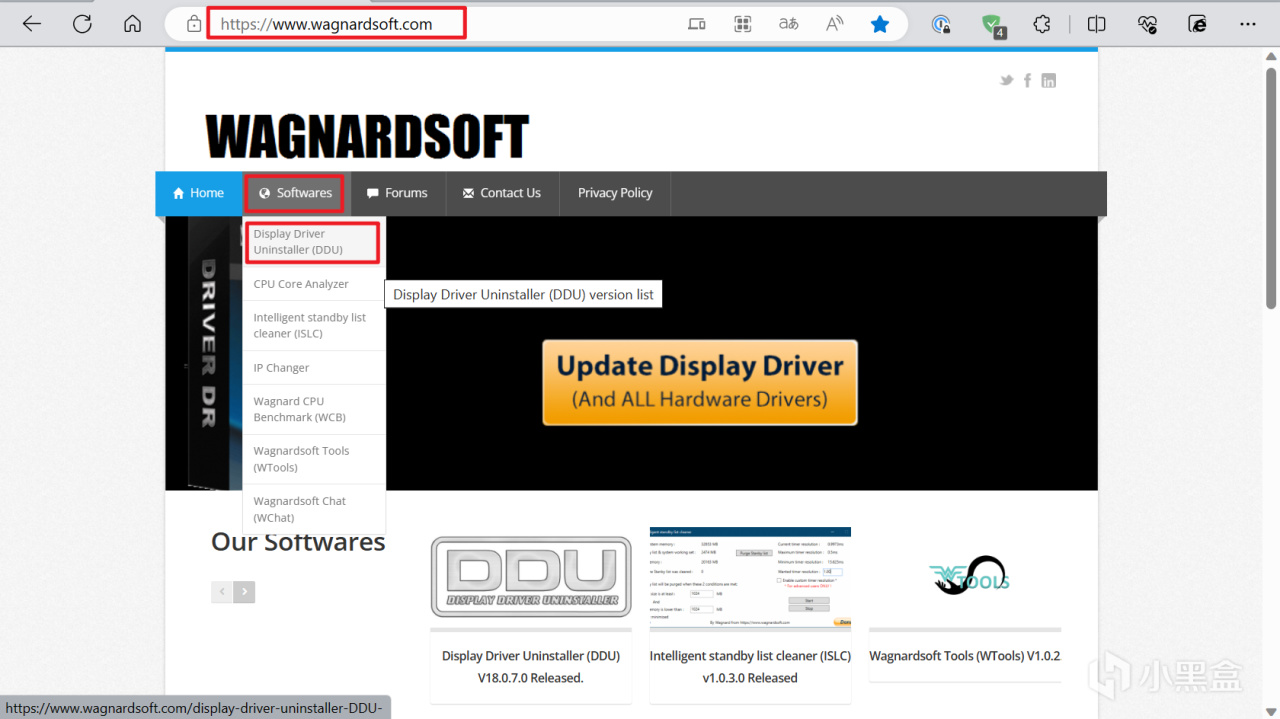Select Wagnardsoft Tools (WTools) menu entry
Screen dimensions: 1280x719
[x=314, y=459]
